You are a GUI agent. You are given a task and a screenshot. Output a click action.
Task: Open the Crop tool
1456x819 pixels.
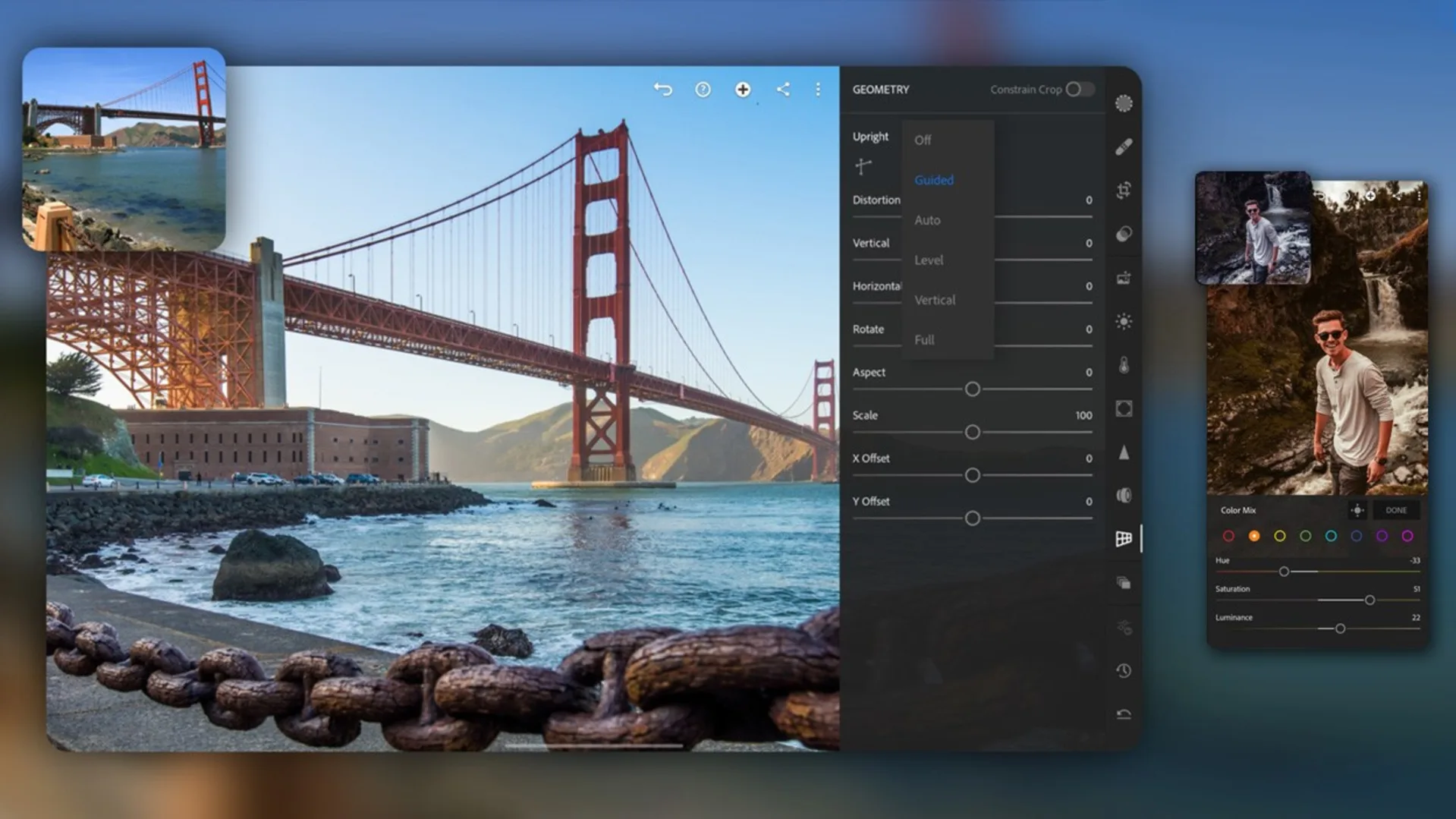coord(1124,191)
